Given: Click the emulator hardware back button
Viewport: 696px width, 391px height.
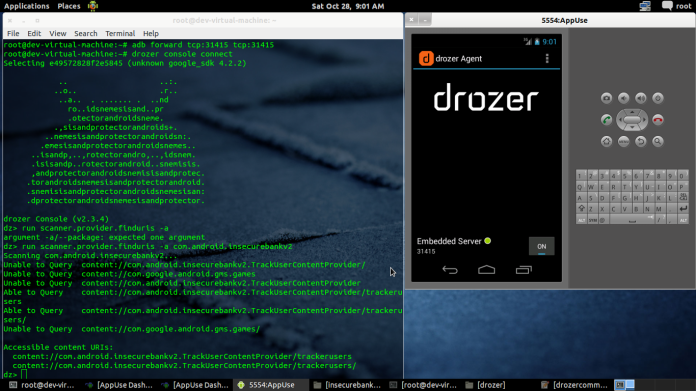Looking at the screenshot, I should pyautogui.click(x=641, y=142).
